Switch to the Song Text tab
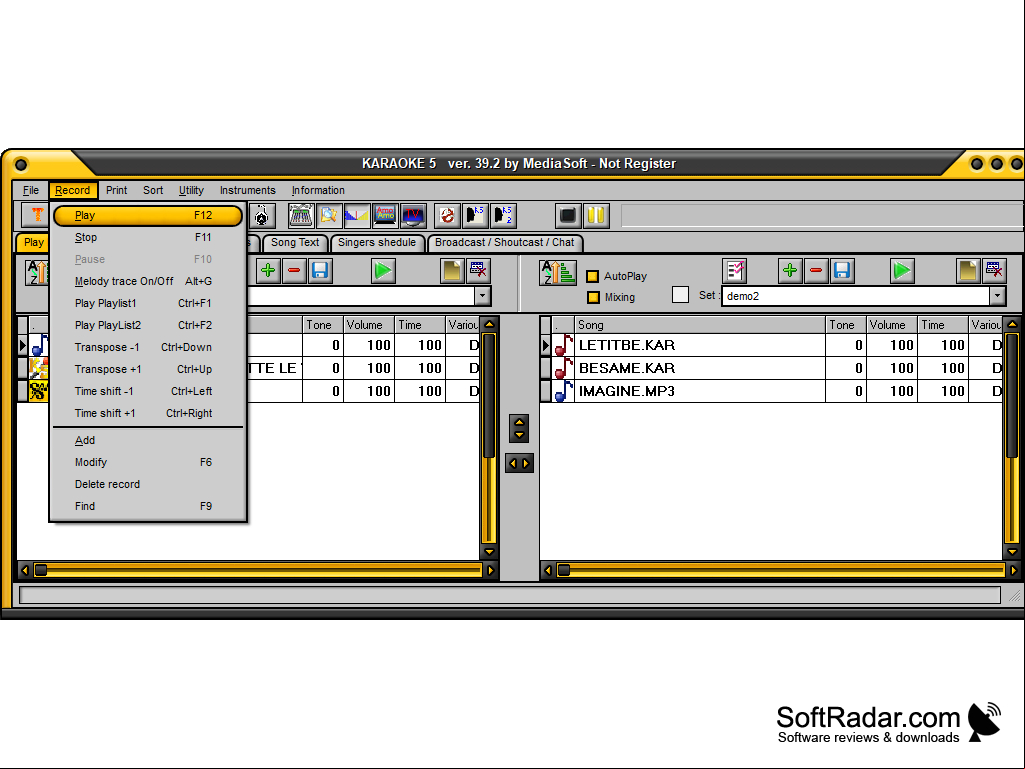 click(295, 243)
